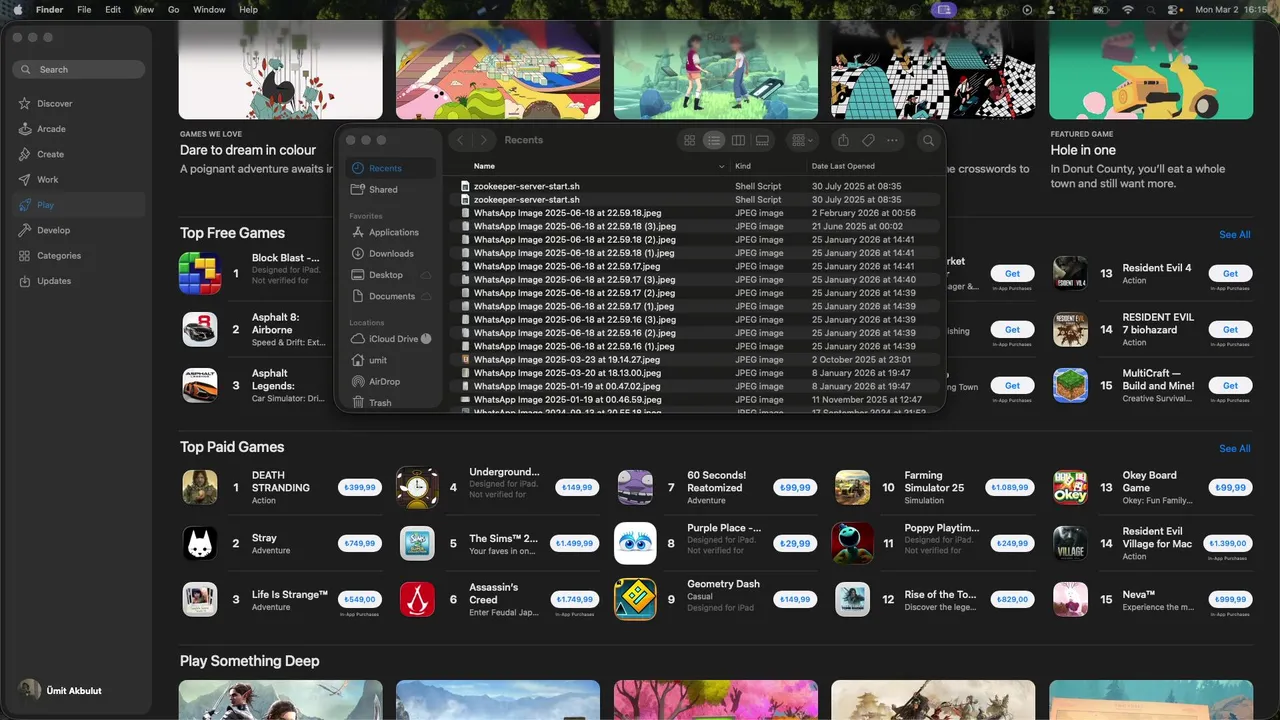This screenshot has width=1280, height=720.
Task: Open the Poppy Playtime app icon
Action: click(853, 544)
